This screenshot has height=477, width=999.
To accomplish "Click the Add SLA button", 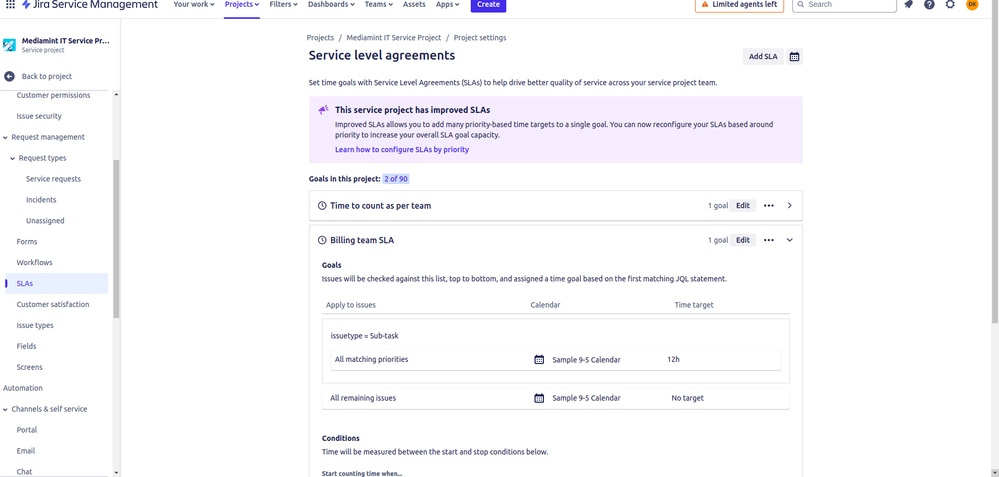I will pyautogui.click(x=763, y=57).
